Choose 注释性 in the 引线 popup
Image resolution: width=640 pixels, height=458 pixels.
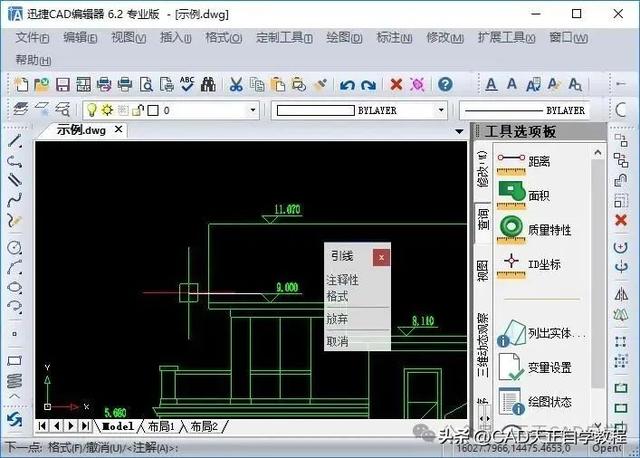point(342,280)
